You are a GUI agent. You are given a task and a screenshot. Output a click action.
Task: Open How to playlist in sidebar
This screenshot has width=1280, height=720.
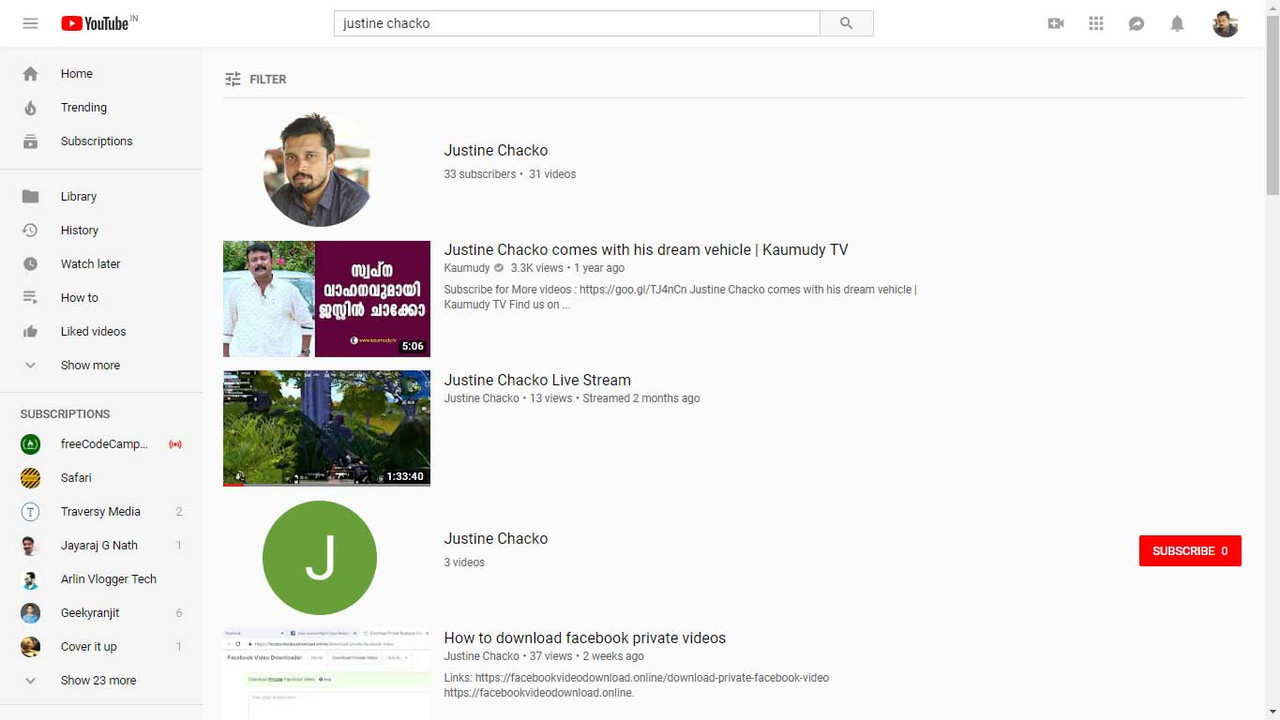(x=79, y=297)
